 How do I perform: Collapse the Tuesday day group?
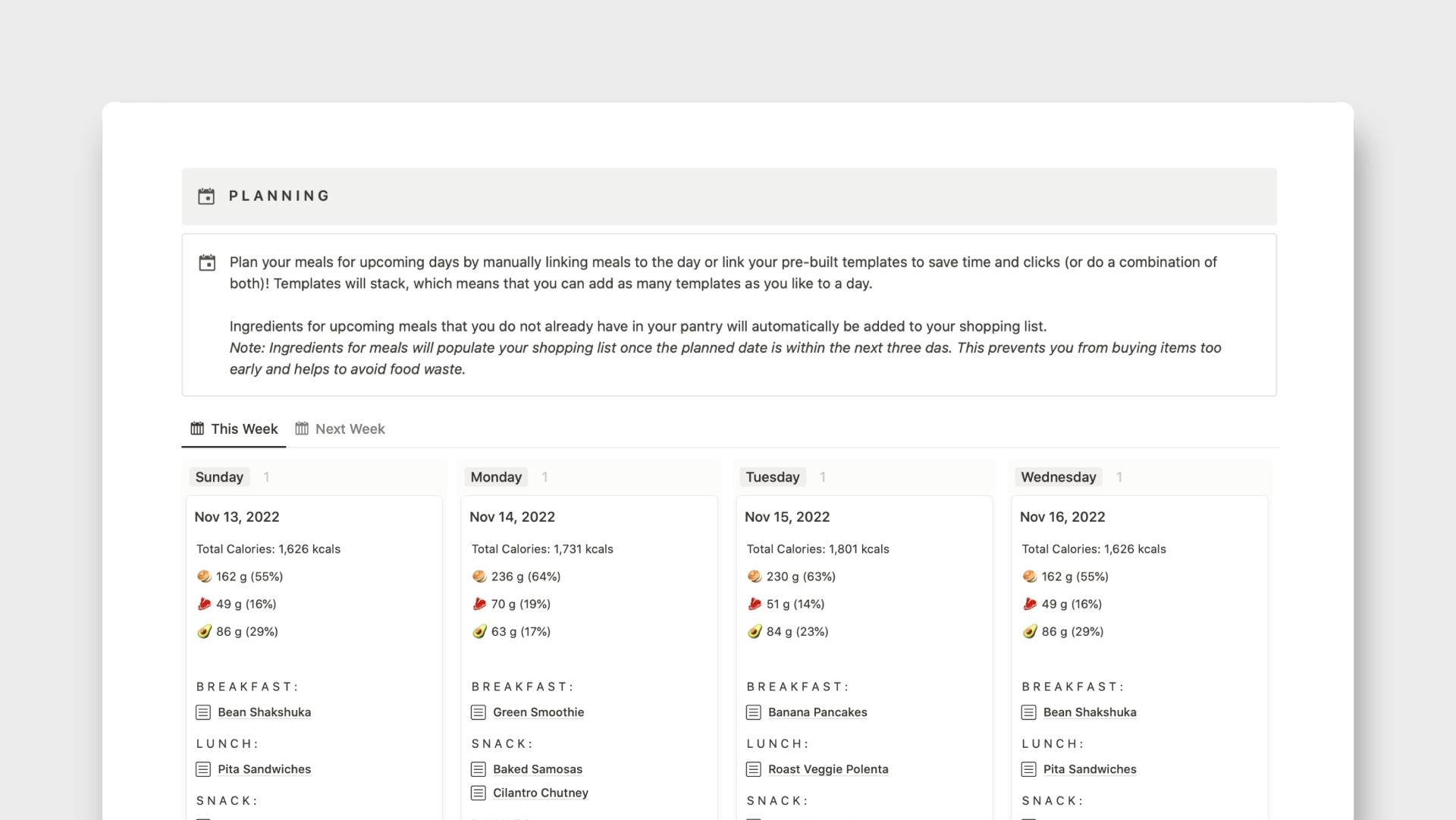coord(772,476)
